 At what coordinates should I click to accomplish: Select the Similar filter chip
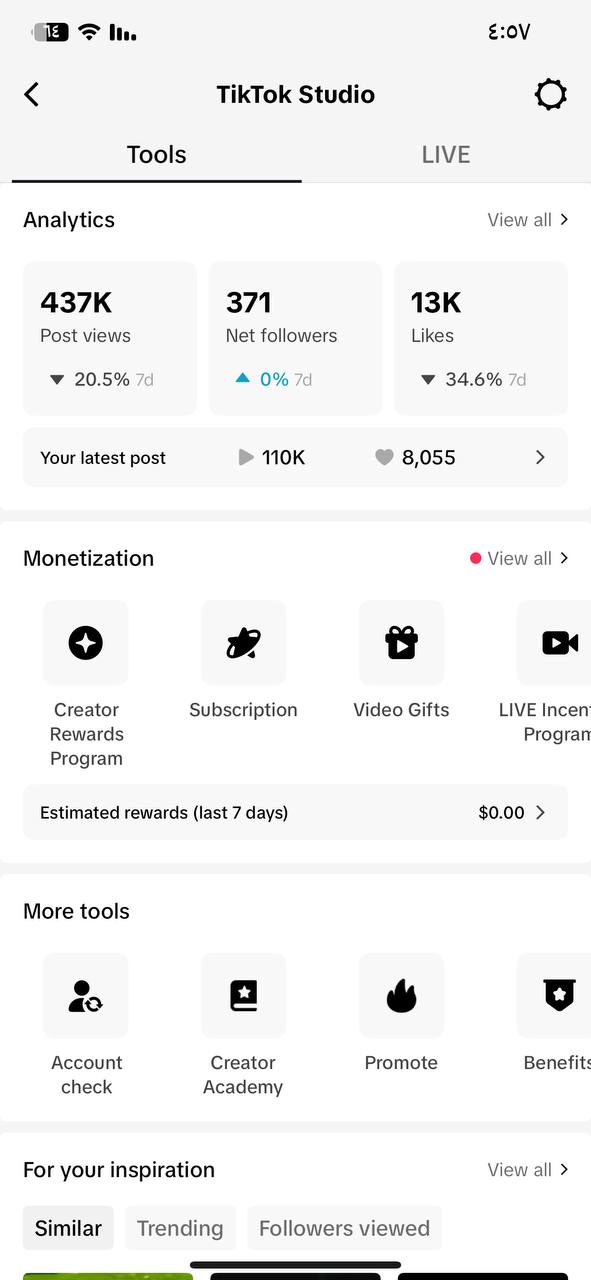[68, 1228]
